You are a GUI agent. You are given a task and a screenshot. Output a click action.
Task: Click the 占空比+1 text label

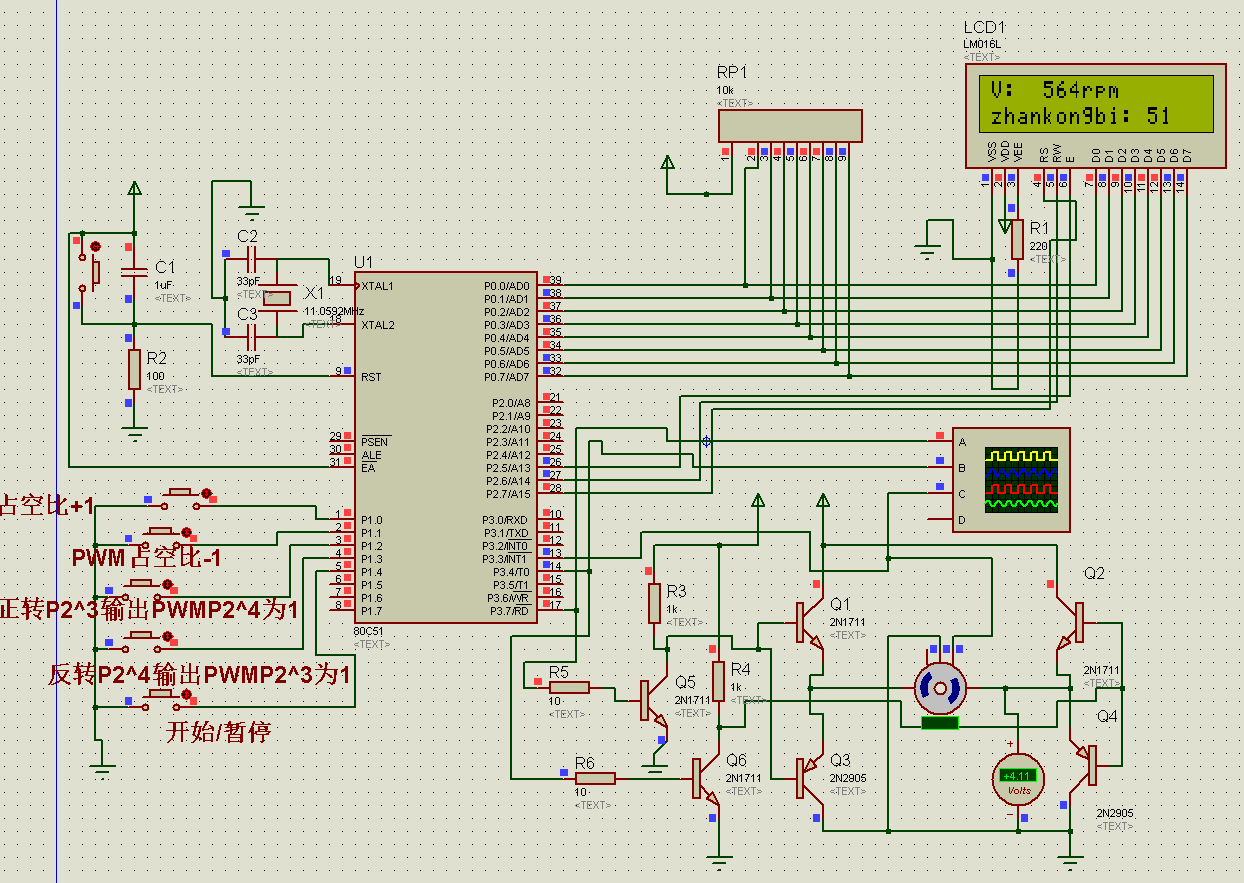click(46, 506)
